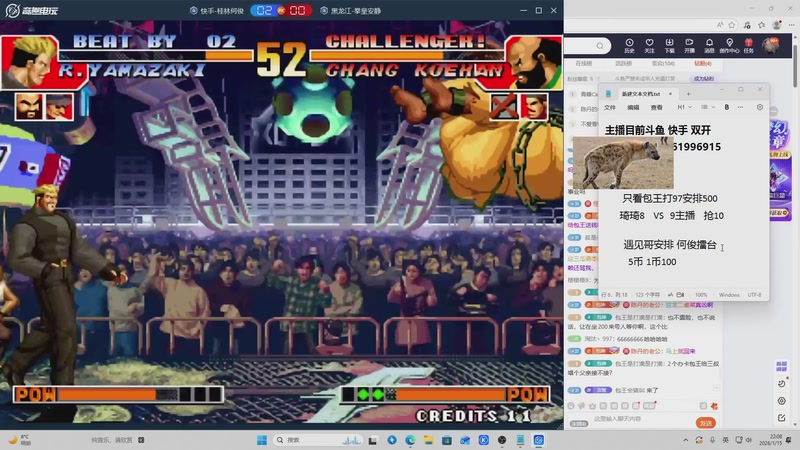This screenshot has width=800, height=450.
Task: Open the Follow heart icon in header
Action: pos(649,45)
